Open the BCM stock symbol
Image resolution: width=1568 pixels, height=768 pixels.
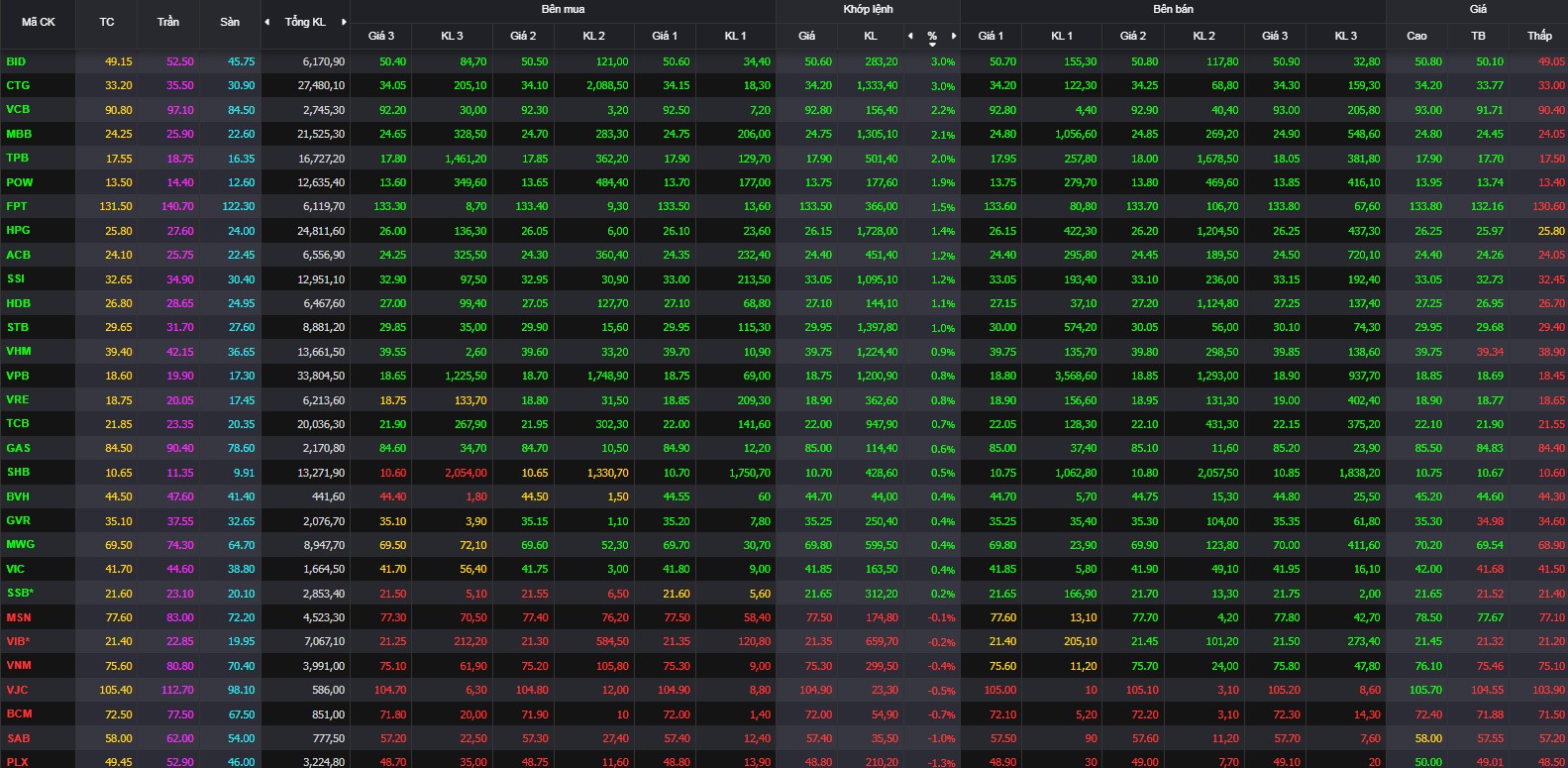click(x=19, y=713)
